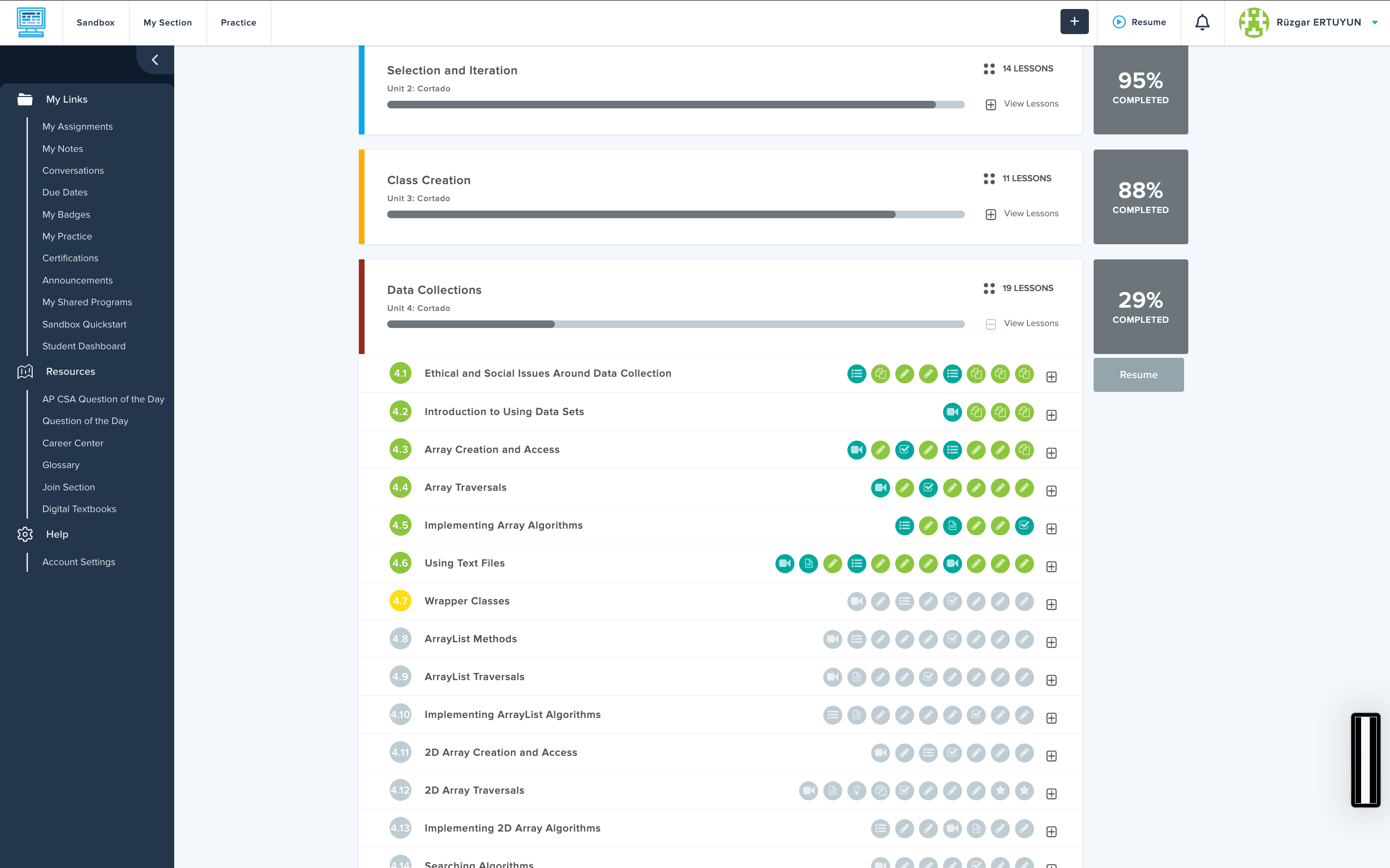Open the video icon in 2D Array Creation and Access
The image size is (1390, 868).
(880, 753)
